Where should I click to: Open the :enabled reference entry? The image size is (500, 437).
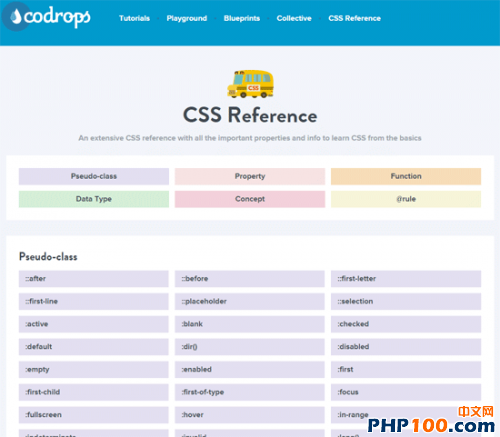[250, 369]
